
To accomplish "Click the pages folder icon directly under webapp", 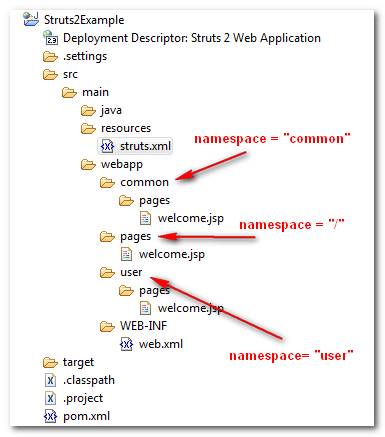I will (107, 236).
